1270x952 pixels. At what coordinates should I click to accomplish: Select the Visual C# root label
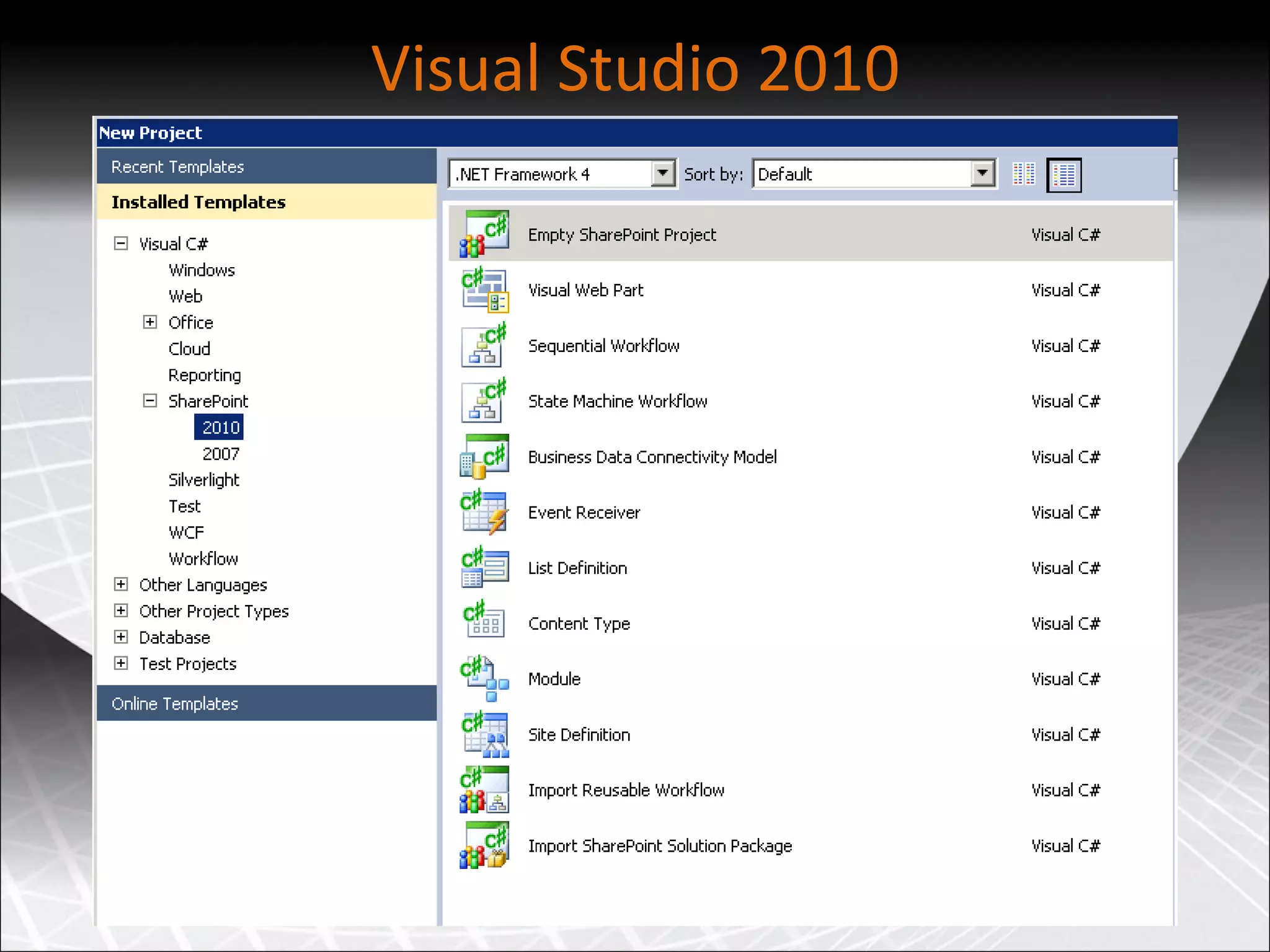(x=173, y=244)
